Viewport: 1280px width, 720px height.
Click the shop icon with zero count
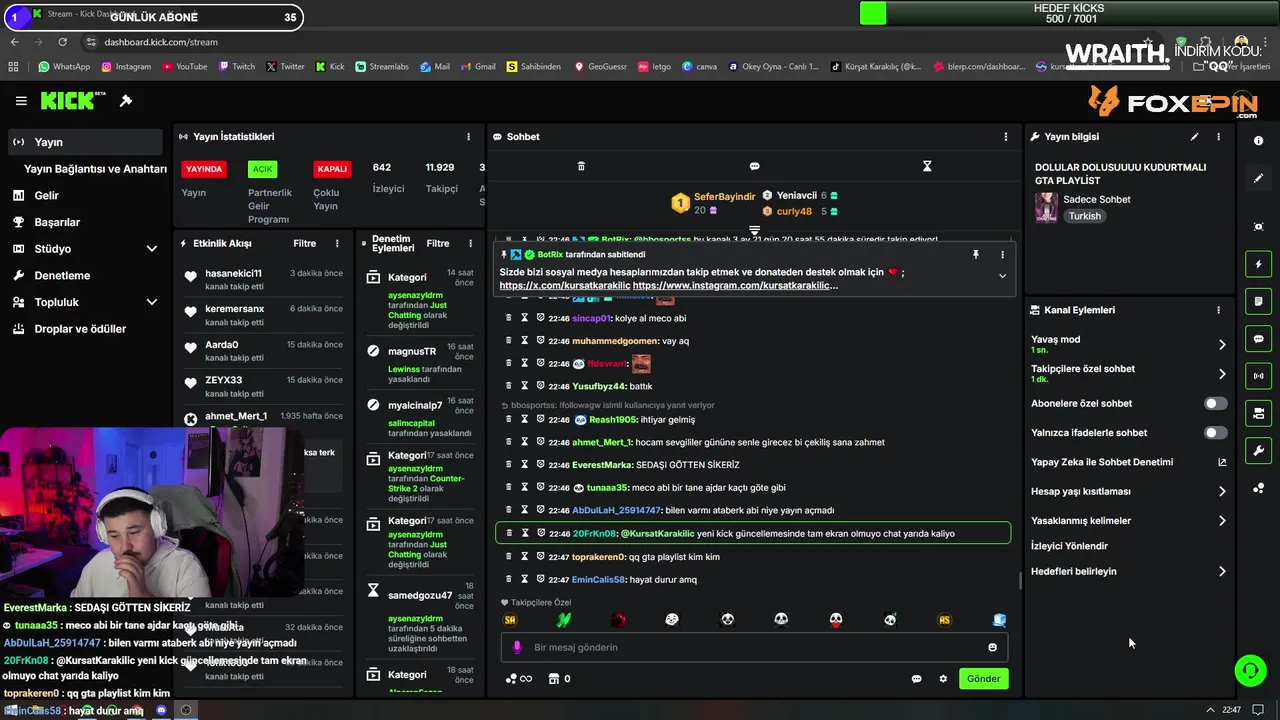click(x=559, y=679)
